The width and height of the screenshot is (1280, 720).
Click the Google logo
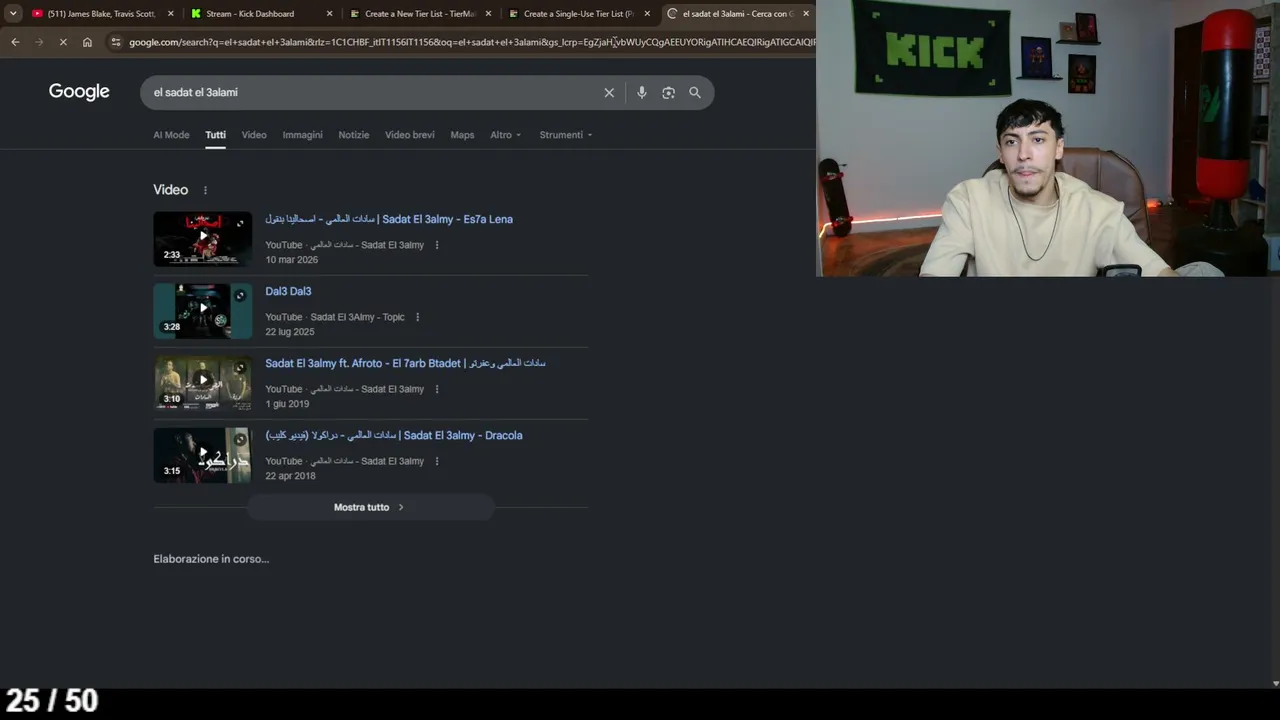79,92
